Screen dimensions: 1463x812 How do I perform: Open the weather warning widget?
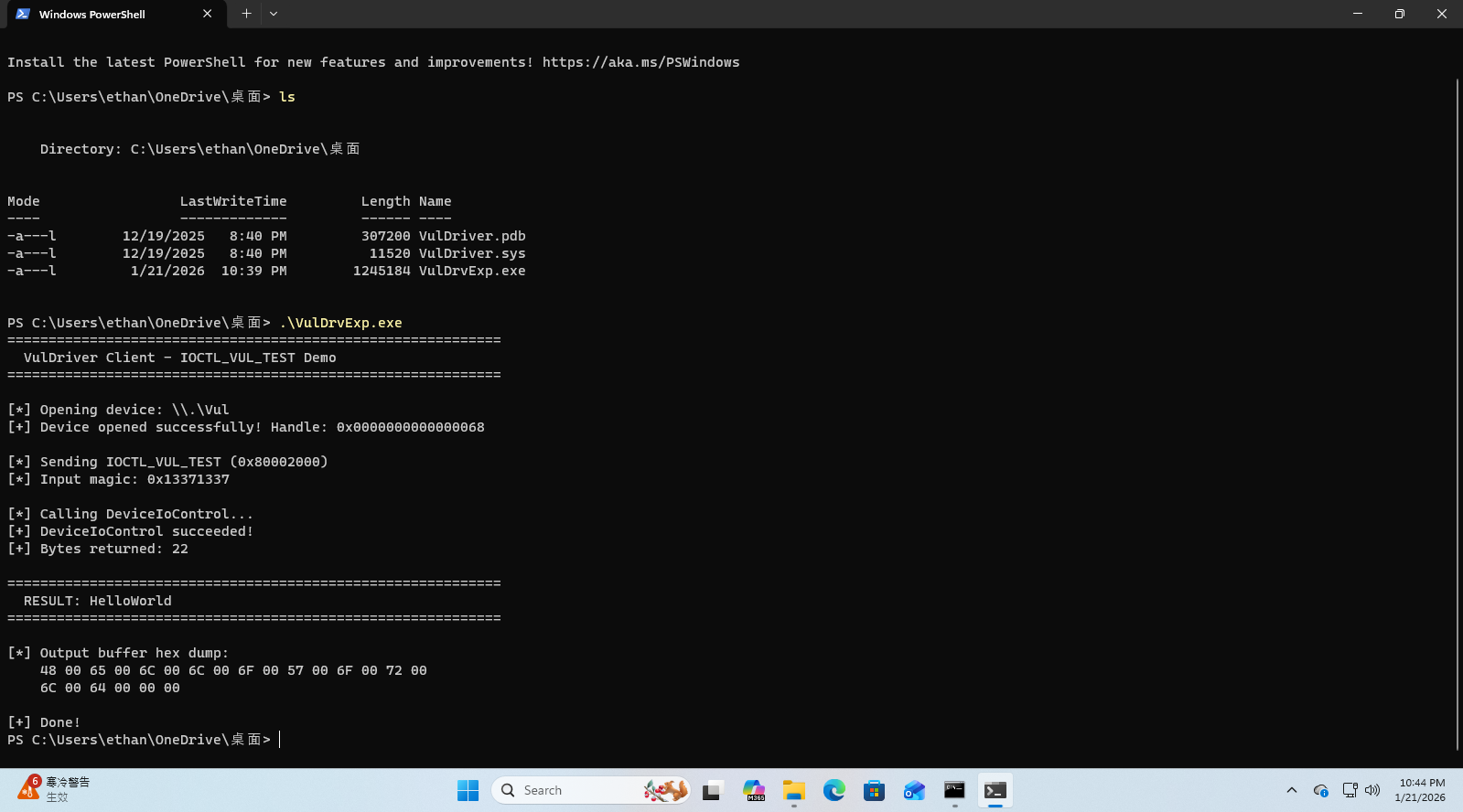[x=55, y=789]
